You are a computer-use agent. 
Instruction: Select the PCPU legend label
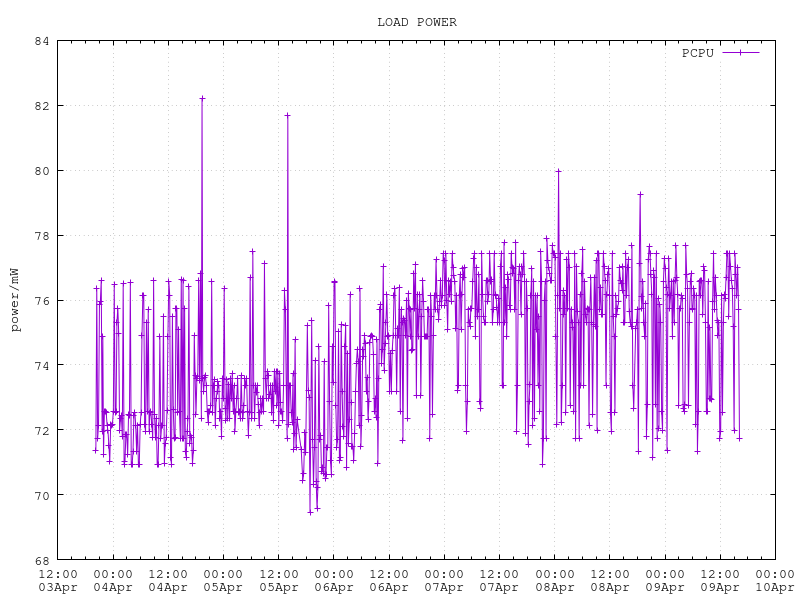(x=697, y=53)
